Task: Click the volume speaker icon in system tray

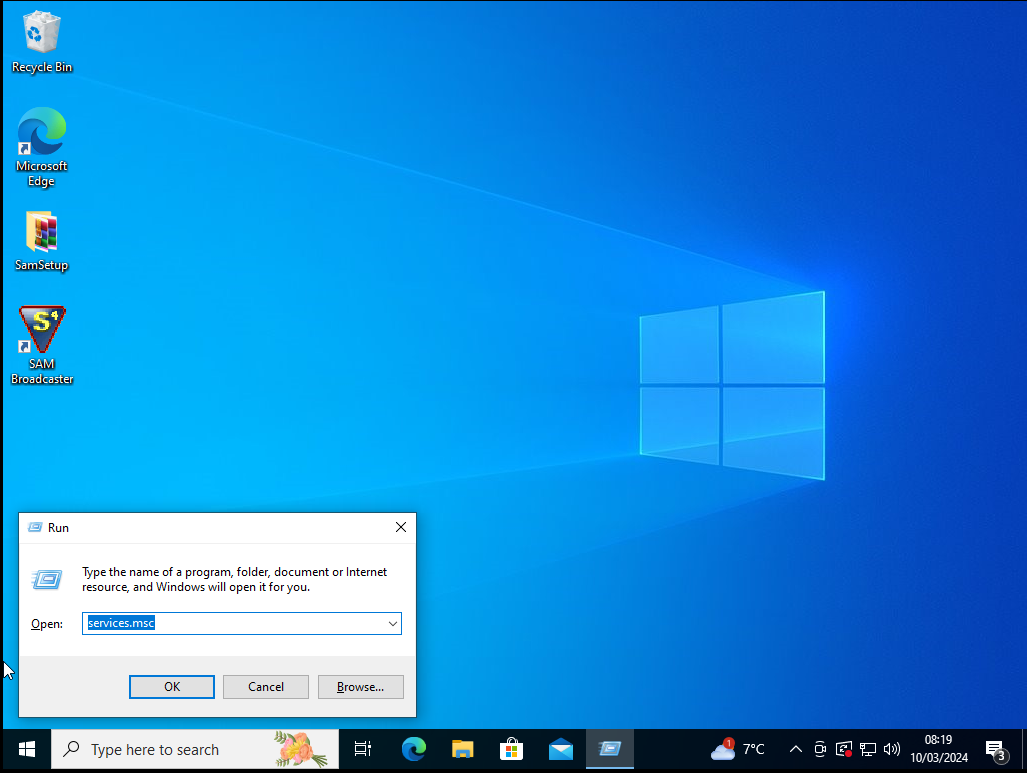Action: click(x=892, y=749)
